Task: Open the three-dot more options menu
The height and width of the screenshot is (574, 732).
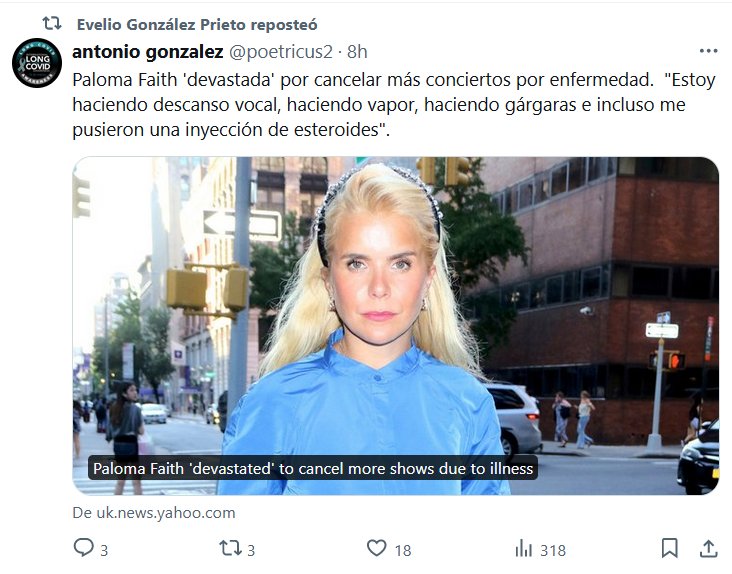Action: click(x=708, y=51)
